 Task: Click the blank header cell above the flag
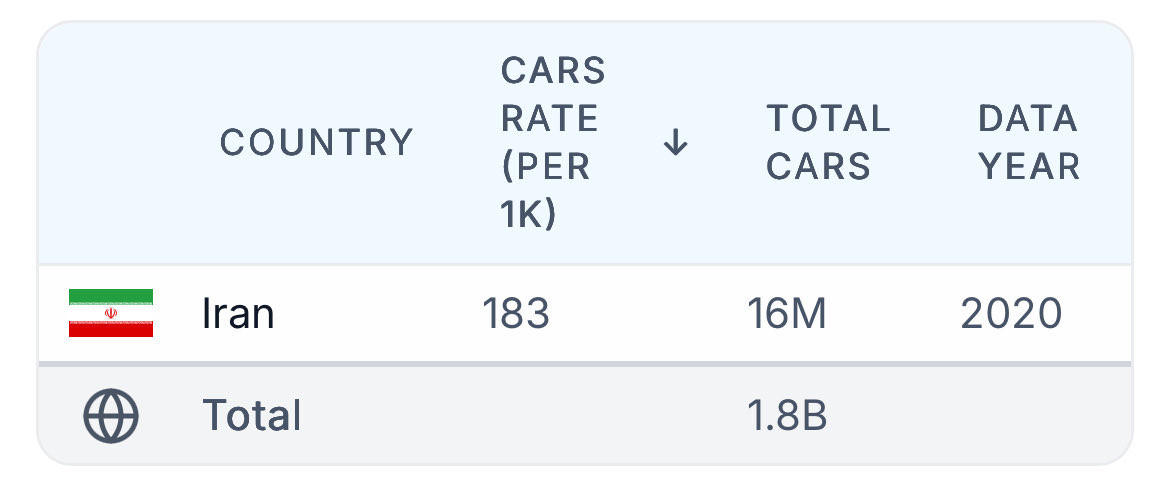[x=111, y=142]
